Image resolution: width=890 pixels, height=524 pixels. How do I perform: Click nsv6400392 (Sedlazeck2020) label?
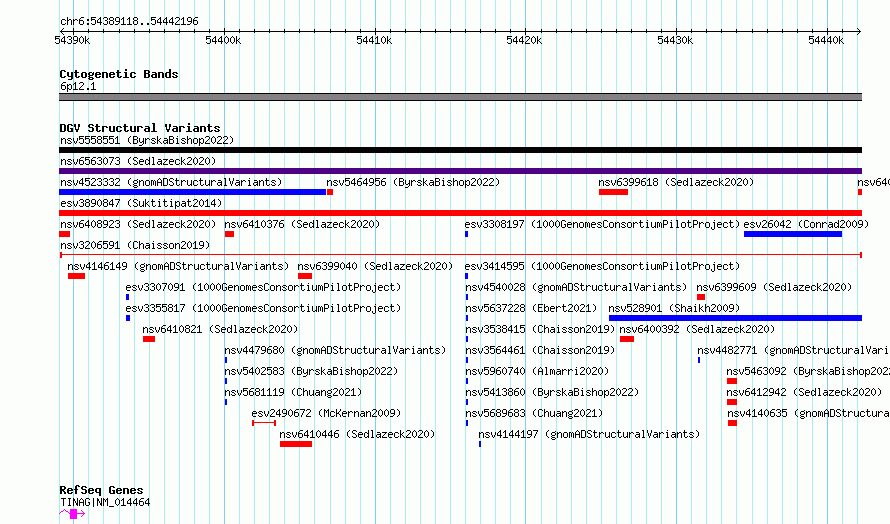pos(697,329)
